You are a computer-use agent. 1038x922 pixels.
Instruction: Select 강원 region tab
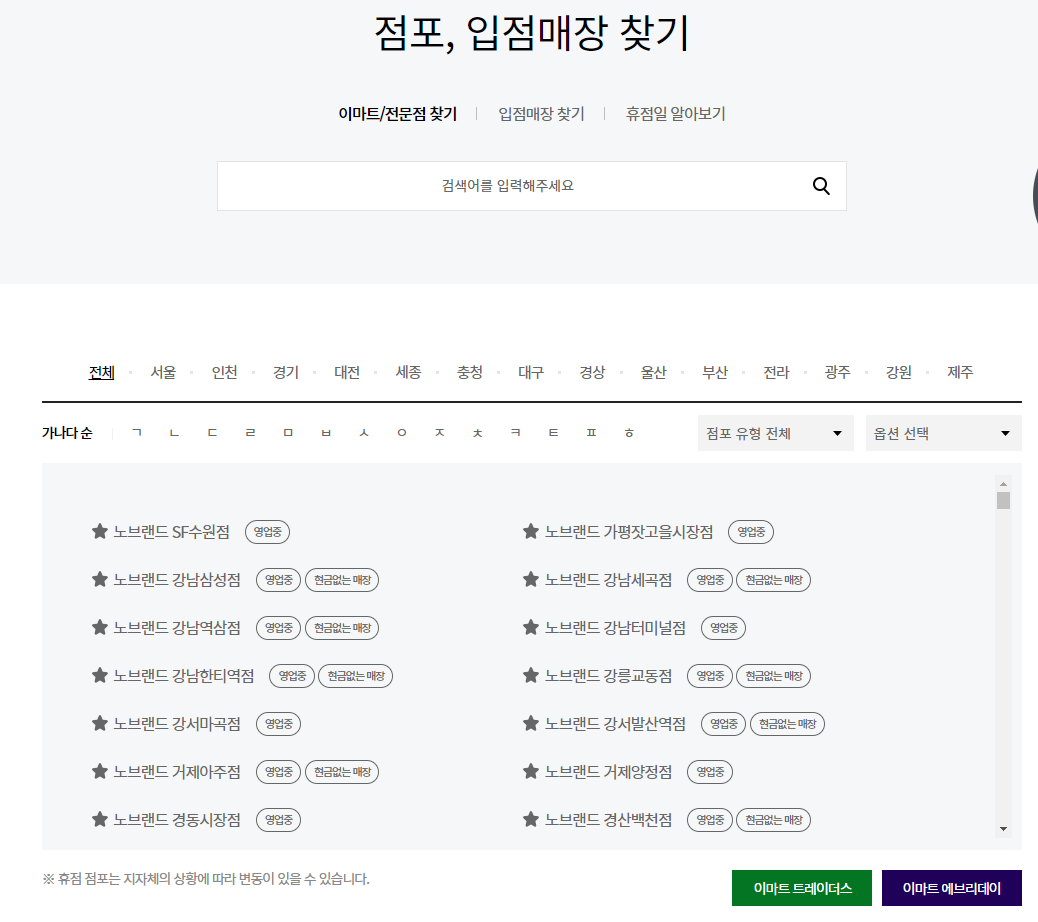click(899, 373)
